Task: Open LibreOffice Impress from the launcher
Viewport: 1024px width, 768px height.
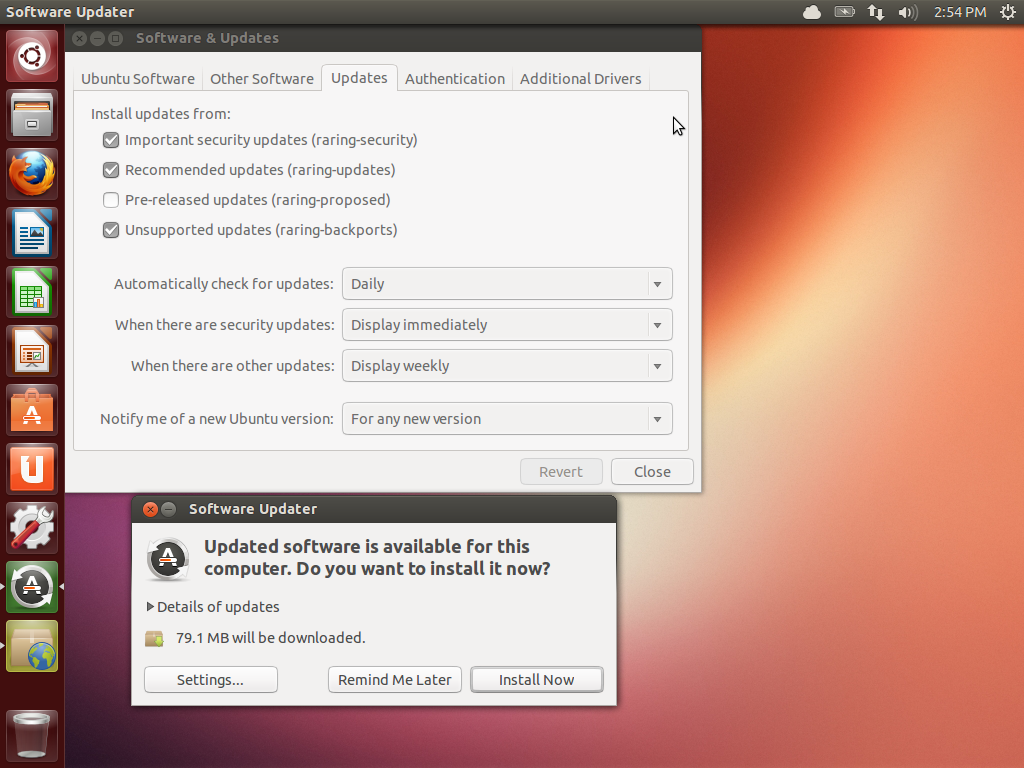Action: pos(32,351)
